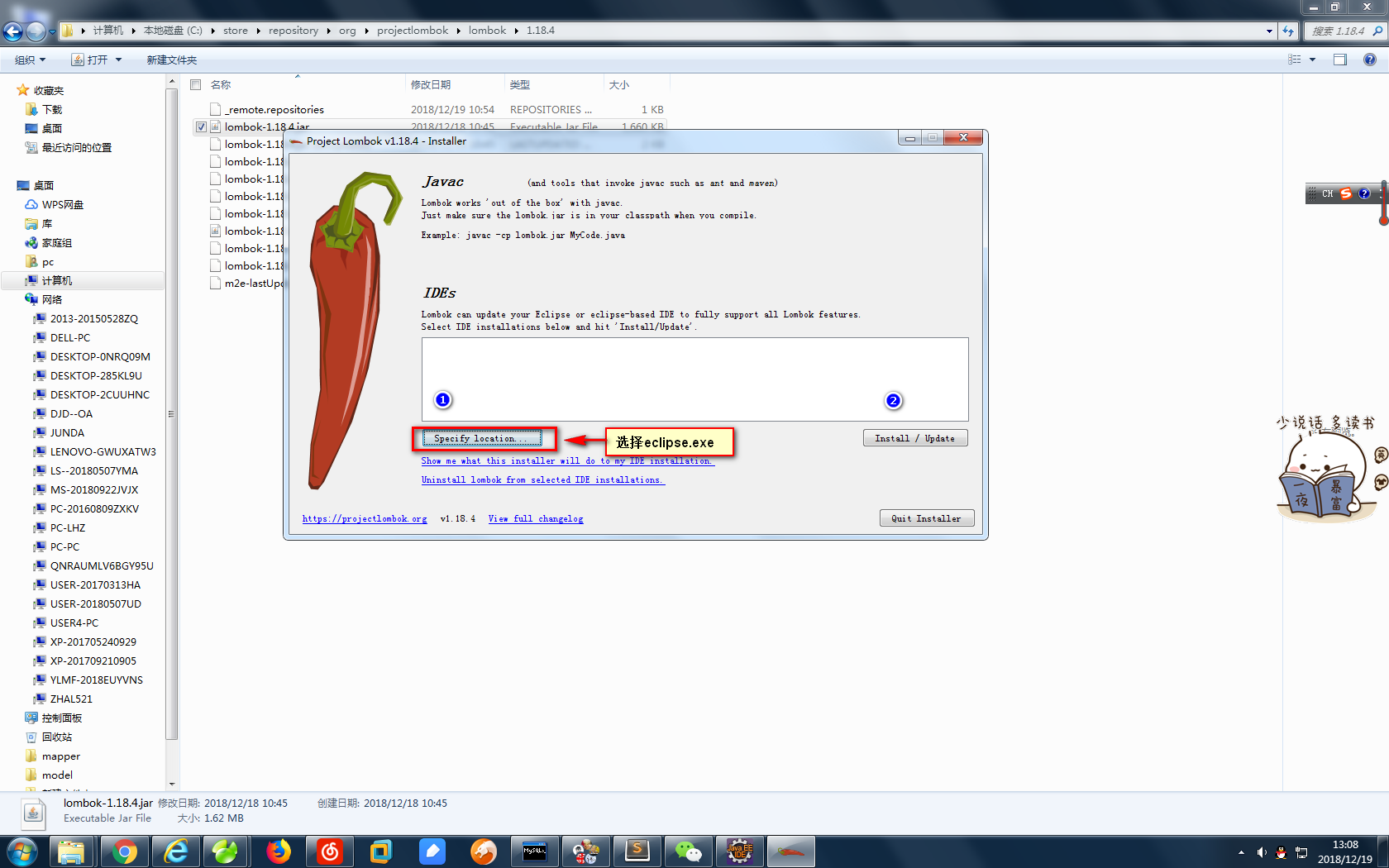Image resolution: width=1389 pixels, height=868 pixels.
Task: Open the address bar history dropdown
Action: click(1271, 31)
